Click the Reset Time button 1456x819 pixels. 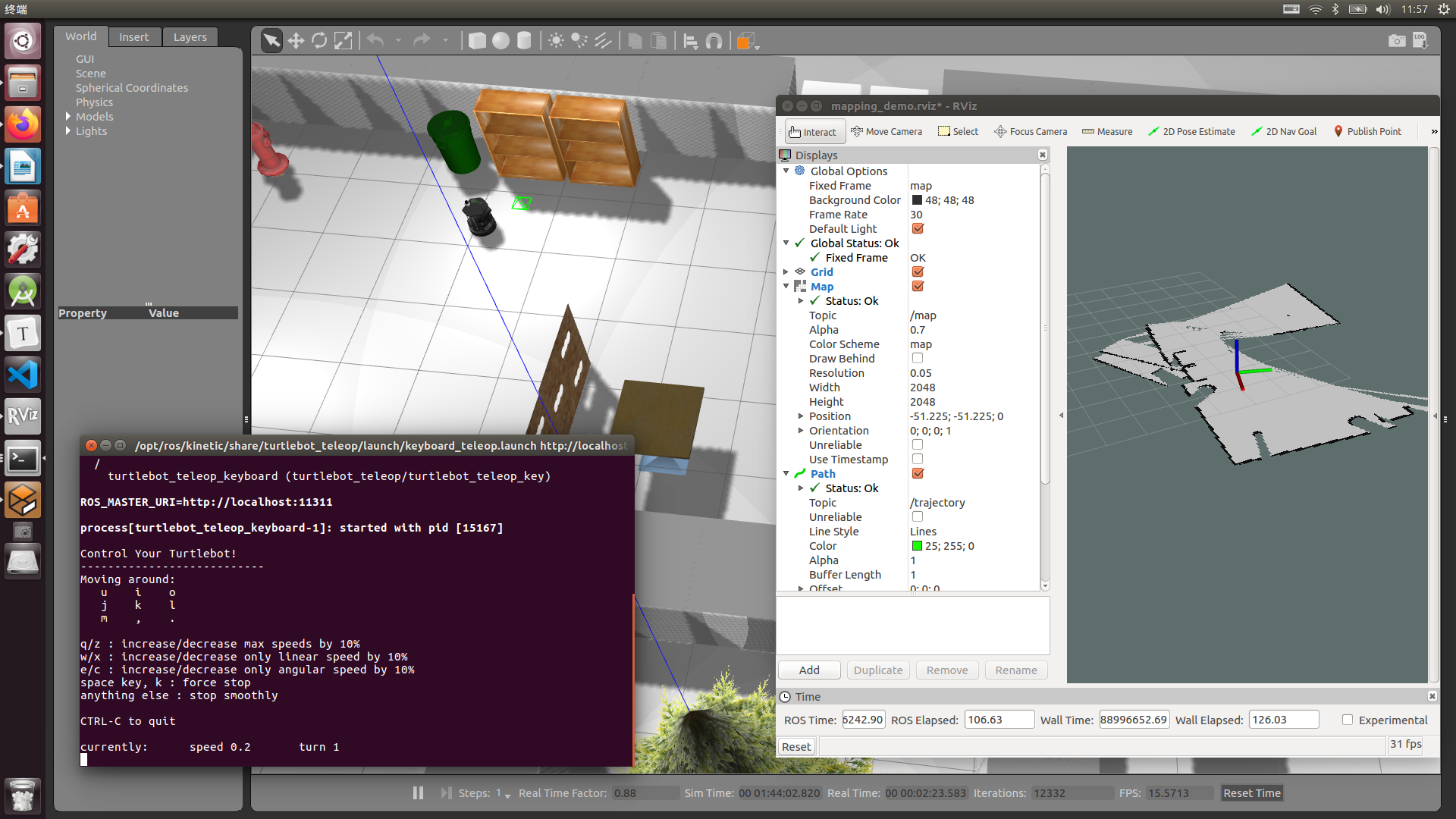pos(1251,793)
